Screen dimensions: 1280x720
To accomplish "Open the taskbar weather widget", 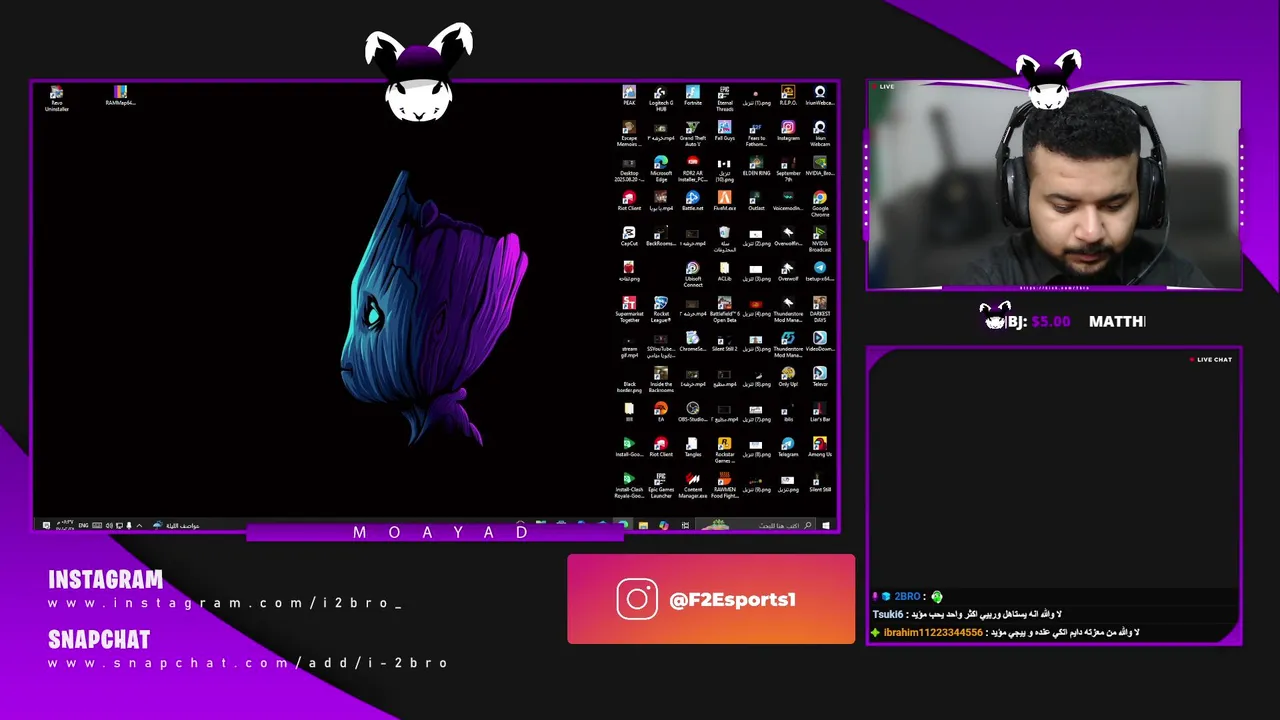I will tap(177, 525).
